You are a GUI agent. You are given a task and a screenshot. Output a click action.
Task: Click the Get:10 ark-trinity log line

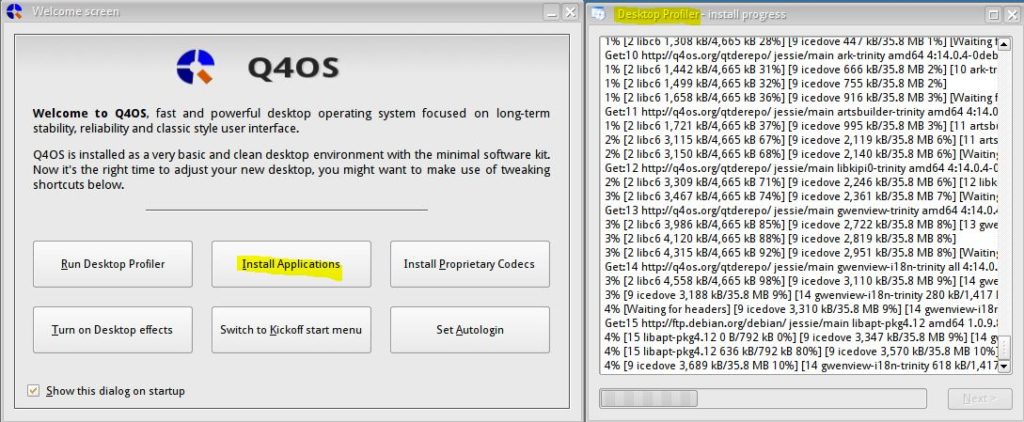point(801,54)
